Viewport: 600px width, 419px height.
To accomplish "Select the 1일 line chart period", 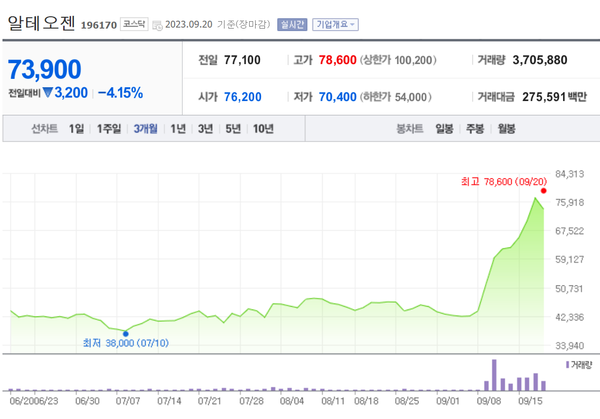I will coord(77,128).
